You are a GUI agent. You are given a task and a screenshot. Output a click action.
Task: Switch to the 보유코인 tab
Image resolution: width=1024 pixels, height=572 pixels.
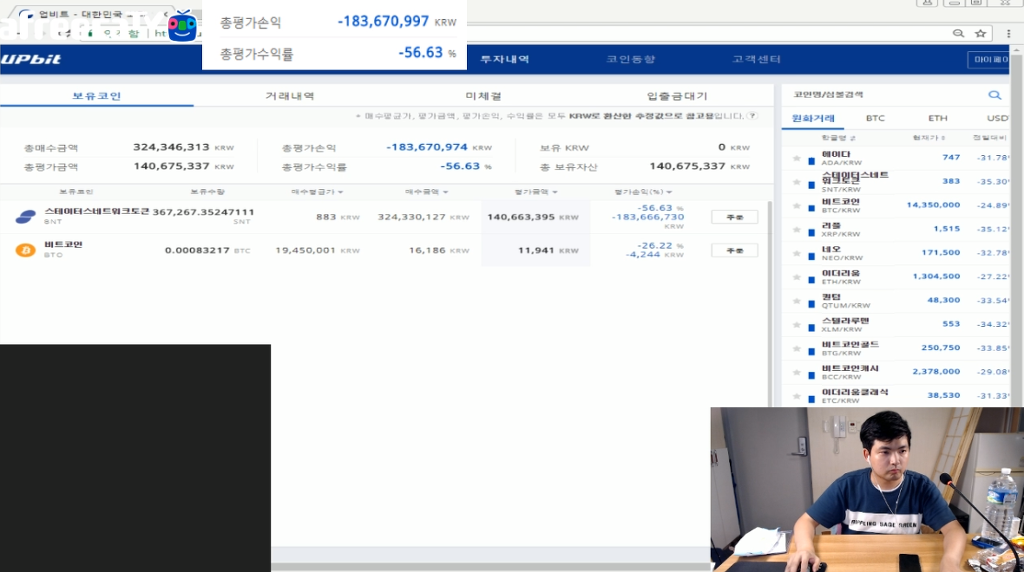click(97, 96)
